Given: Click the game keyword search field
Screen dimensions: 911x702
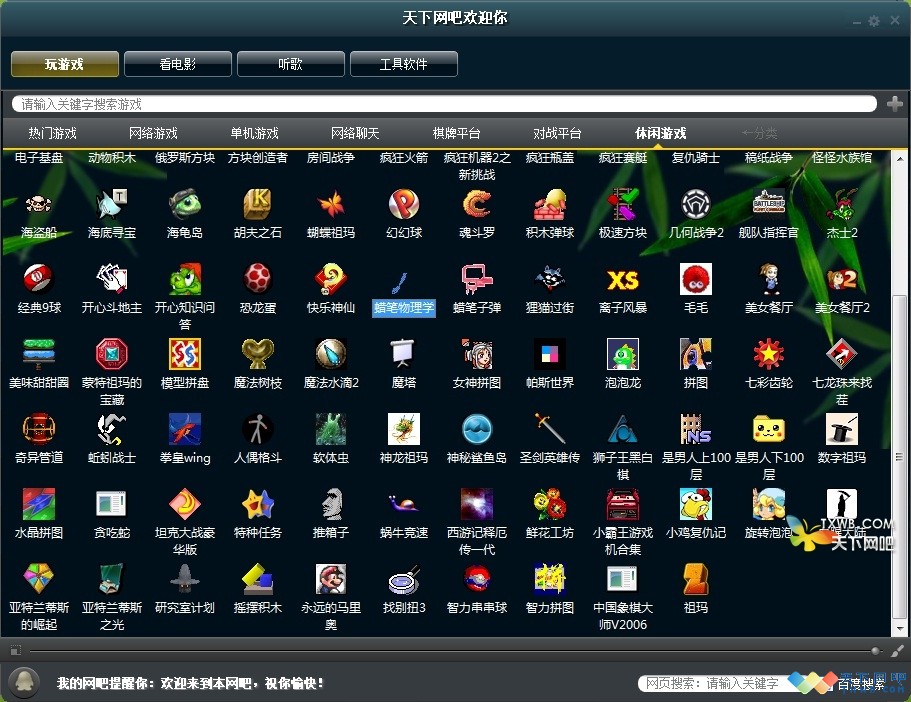Looking at the screenshot, I should [x=440, y=104].
